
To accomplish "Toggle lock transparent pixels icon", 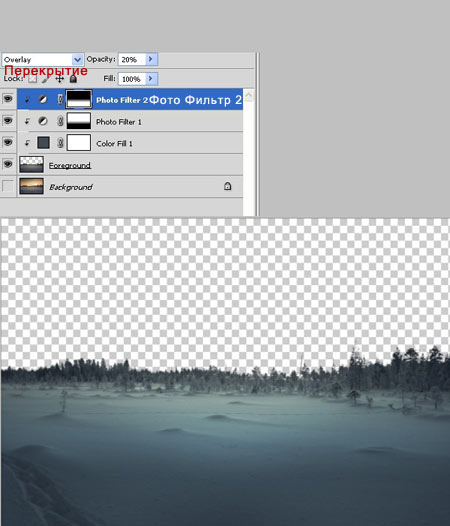I will 32,79.
